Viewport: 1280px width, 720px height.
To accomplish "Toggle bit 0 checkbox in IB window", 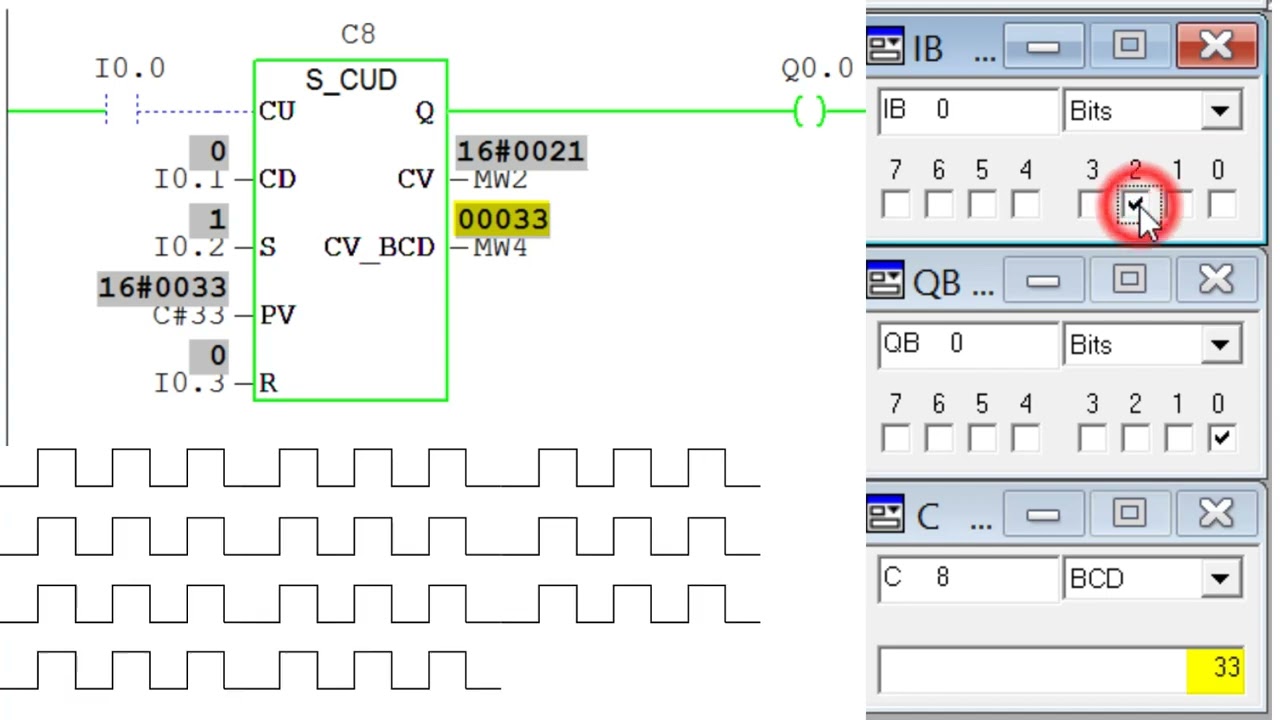I will [x=1221, y=204].
